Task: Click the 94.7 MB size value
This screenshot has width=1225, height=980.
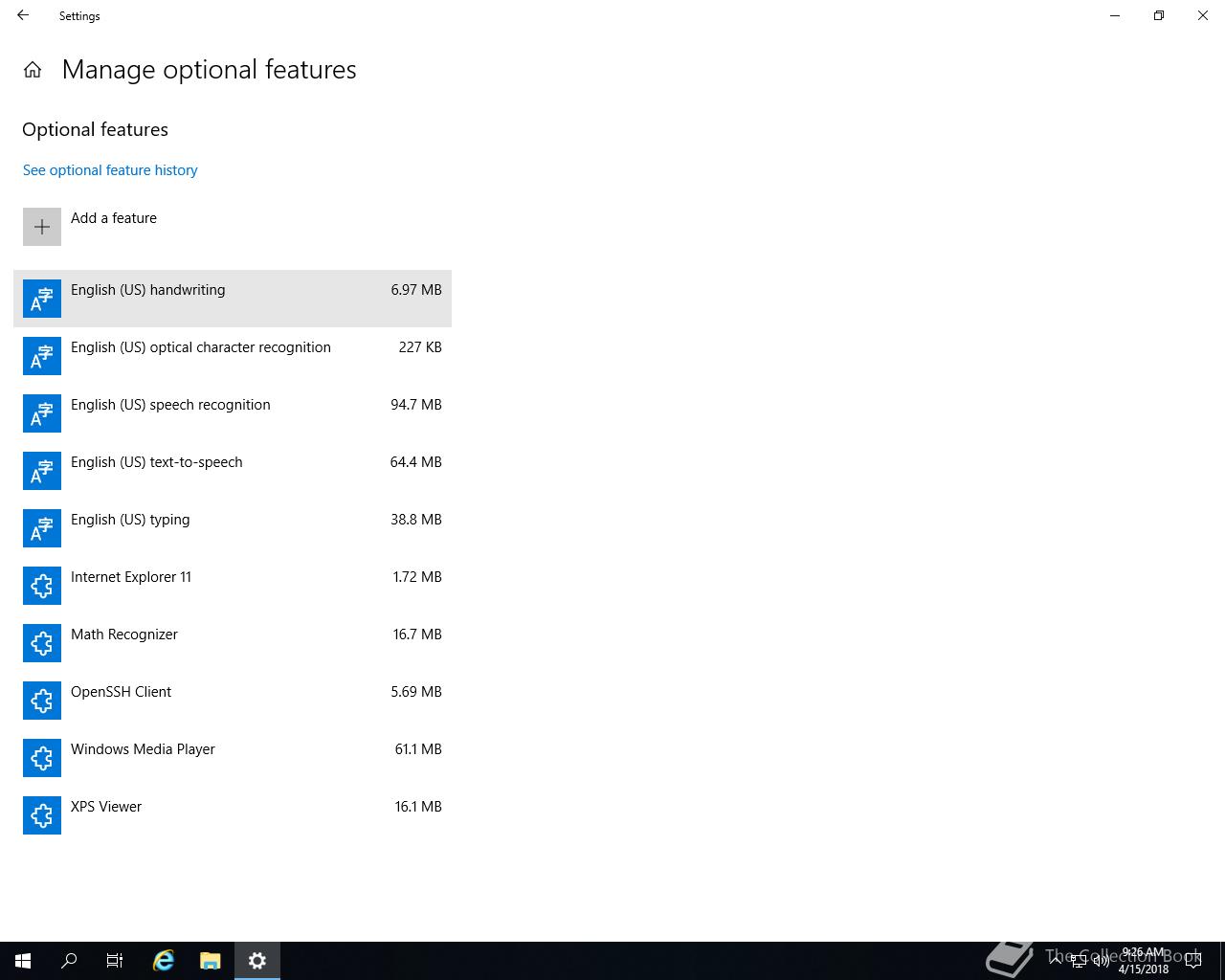Action: click(416, 405)
